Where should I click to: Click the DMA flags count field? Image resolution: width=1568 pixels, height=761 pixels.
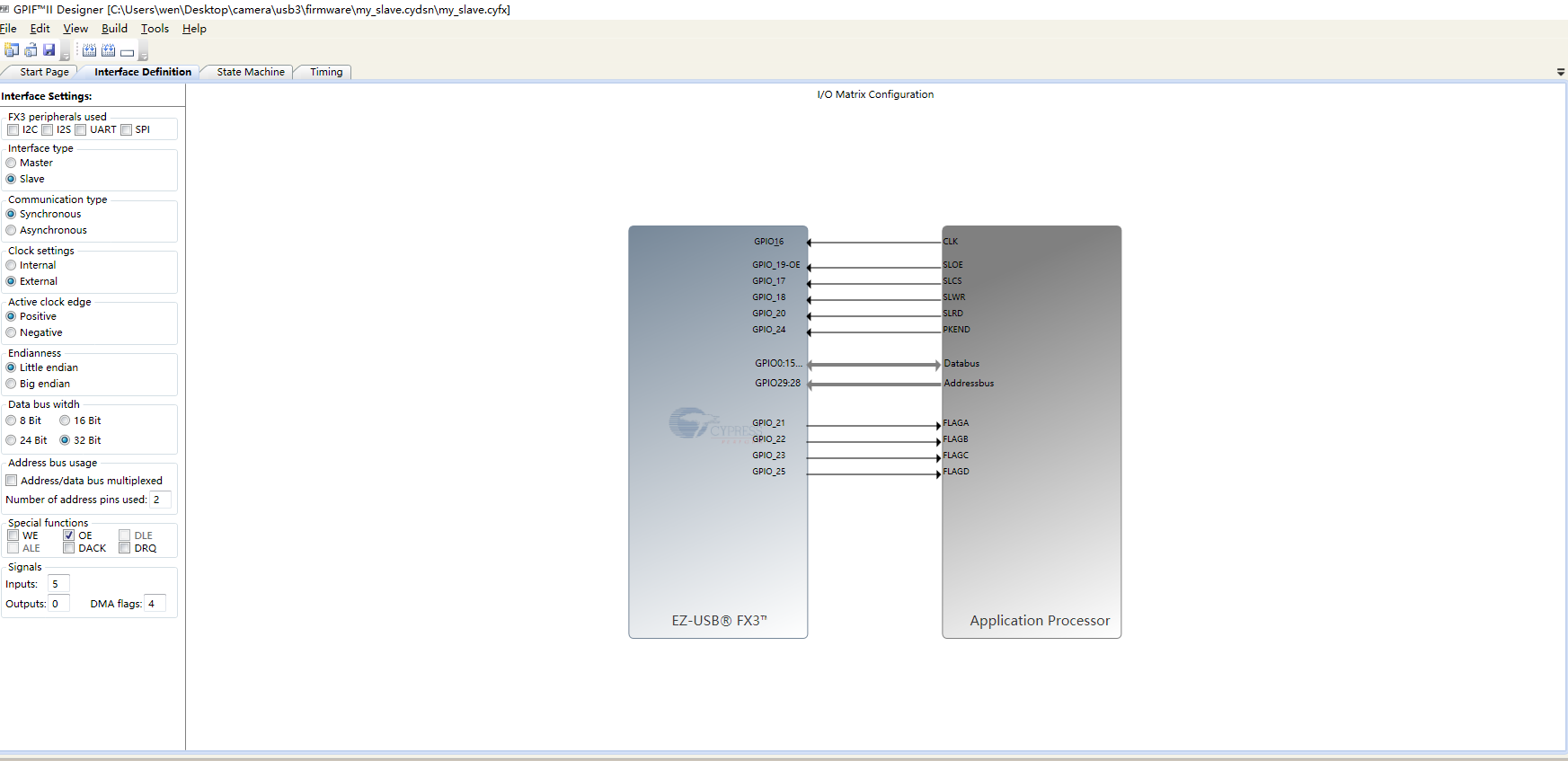coord(155,605)
